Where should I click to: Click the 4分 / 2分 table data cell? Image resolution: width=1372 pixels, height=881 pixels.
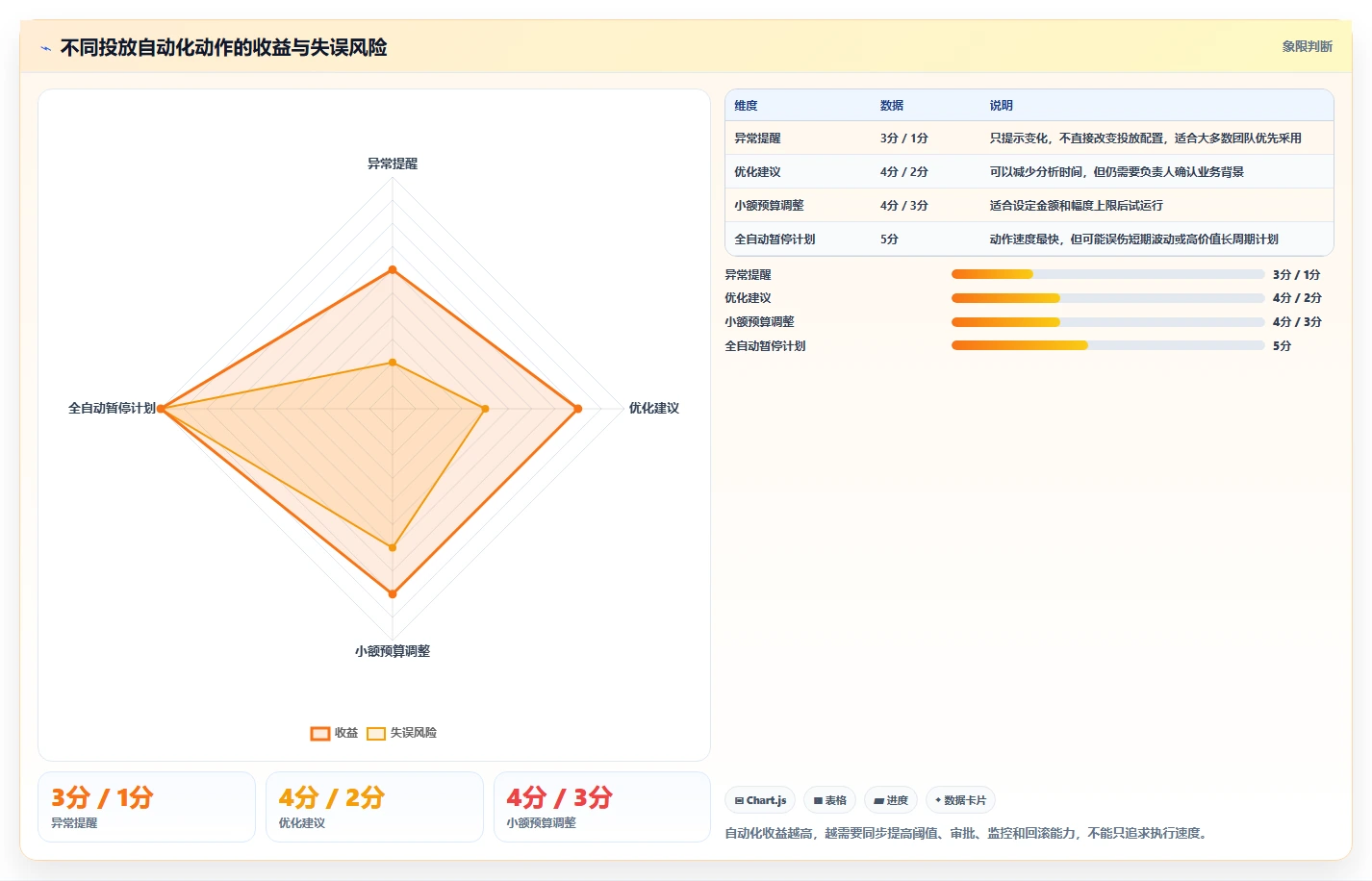pyautogui.click(x=904, y=172)
